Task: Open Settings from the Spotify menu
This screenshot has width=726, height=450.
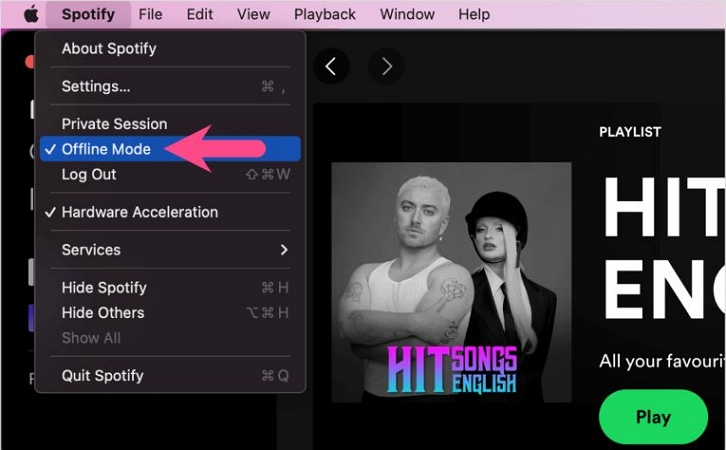Action: [96, 86]
